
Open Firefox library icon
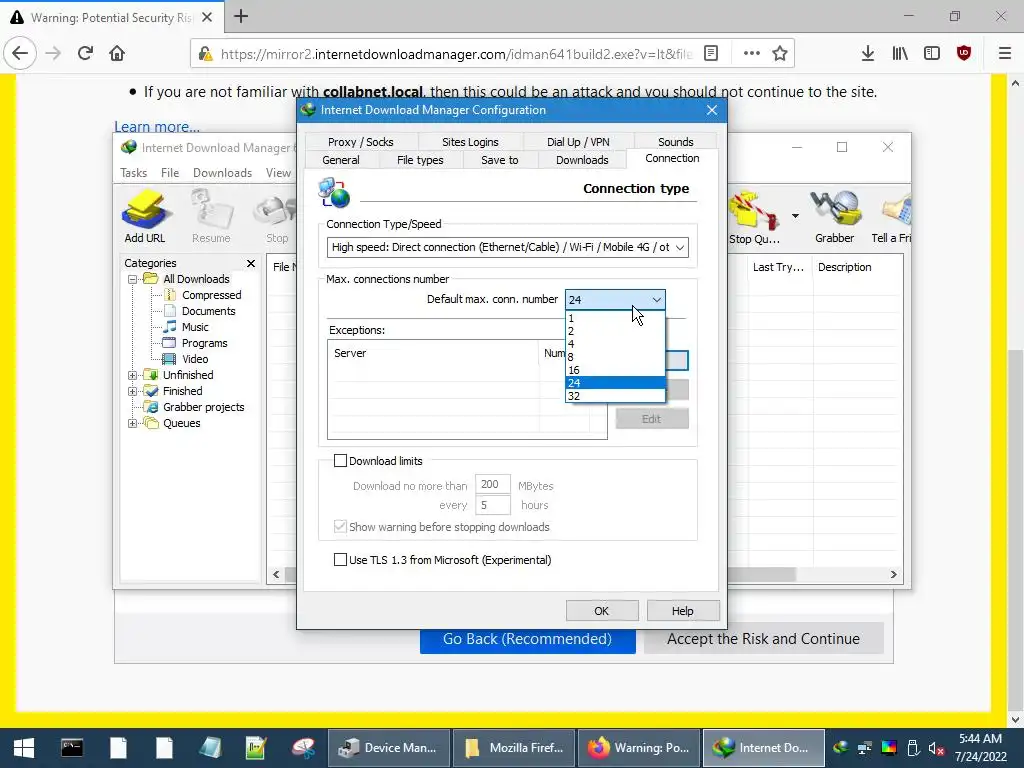[x=900, y=53]
